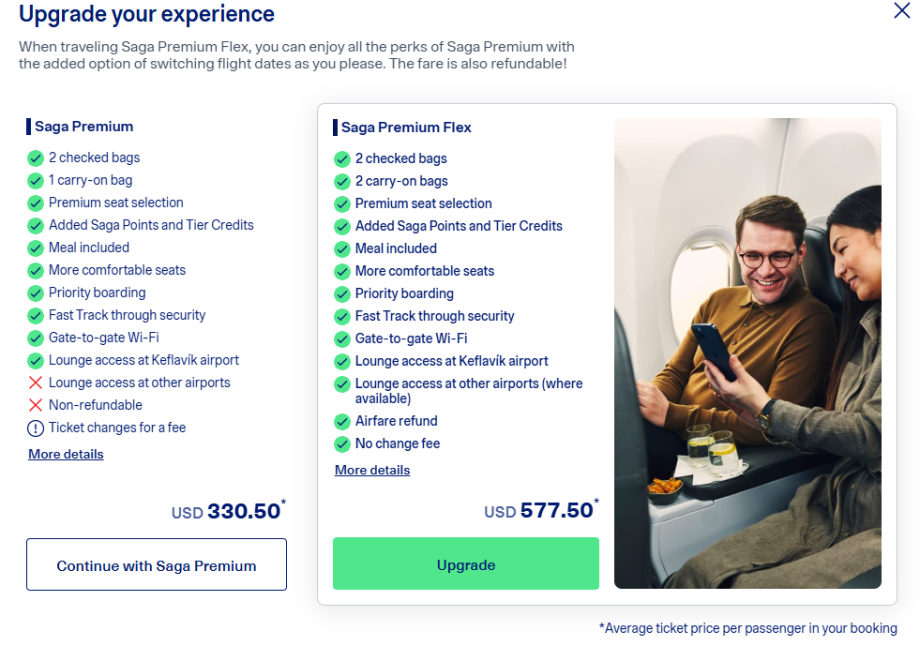Click the airplane passengers photo
This screenshot has width=920, height=646.
coord(747,353)
